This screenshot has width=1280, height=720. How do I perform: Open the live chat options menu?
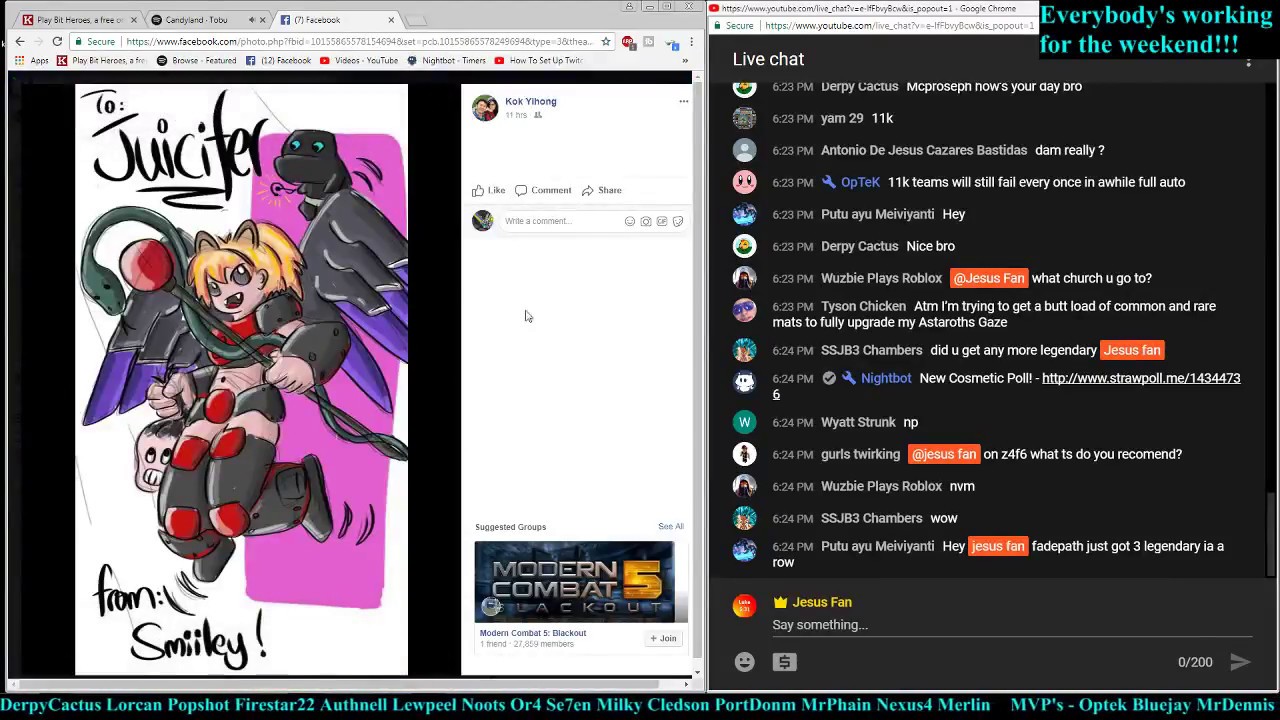pos(1248,61)
